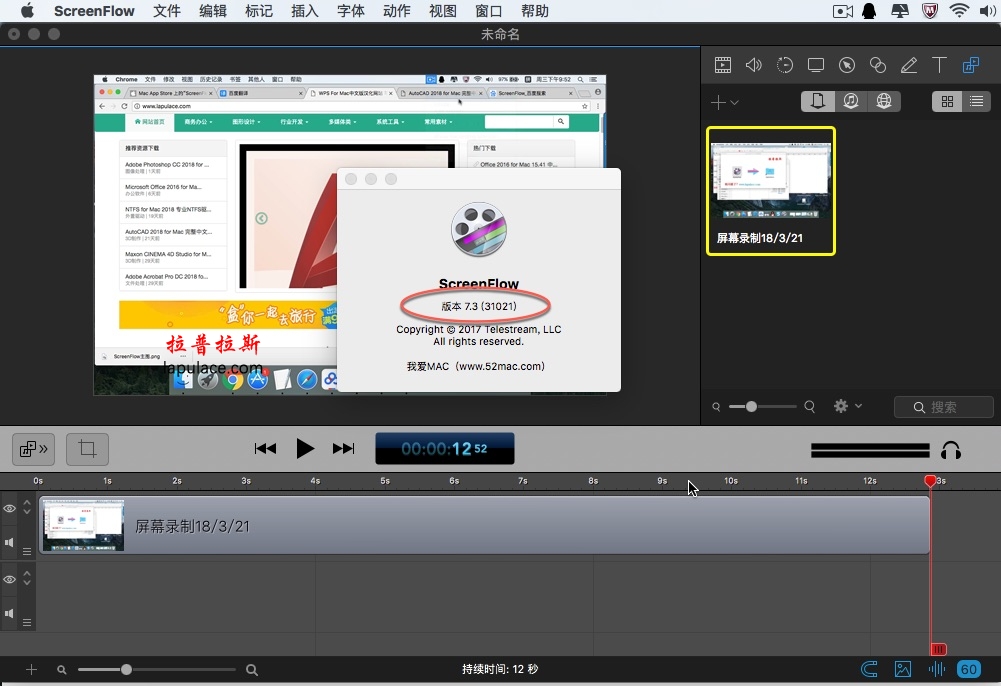
Task: Open the 字体 menu
Action: click(x=350, y=11)
